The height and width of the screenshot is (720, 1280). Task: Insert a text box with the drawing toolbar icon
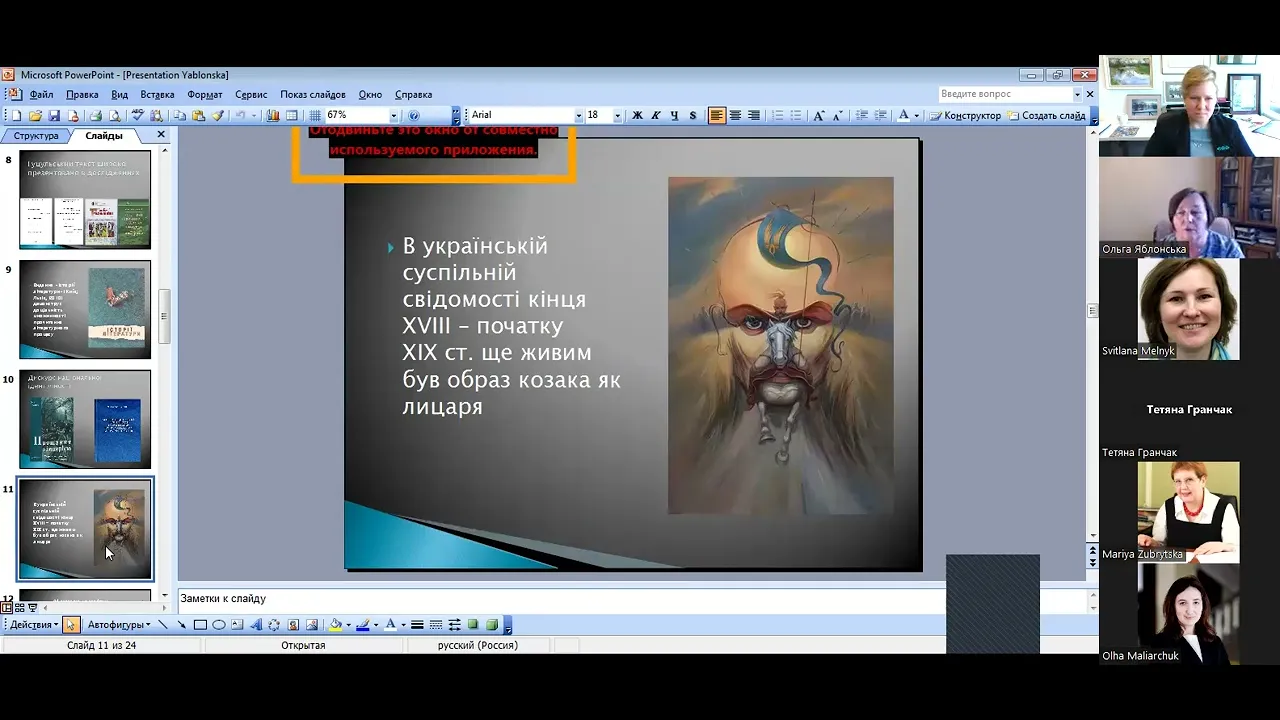237,625
